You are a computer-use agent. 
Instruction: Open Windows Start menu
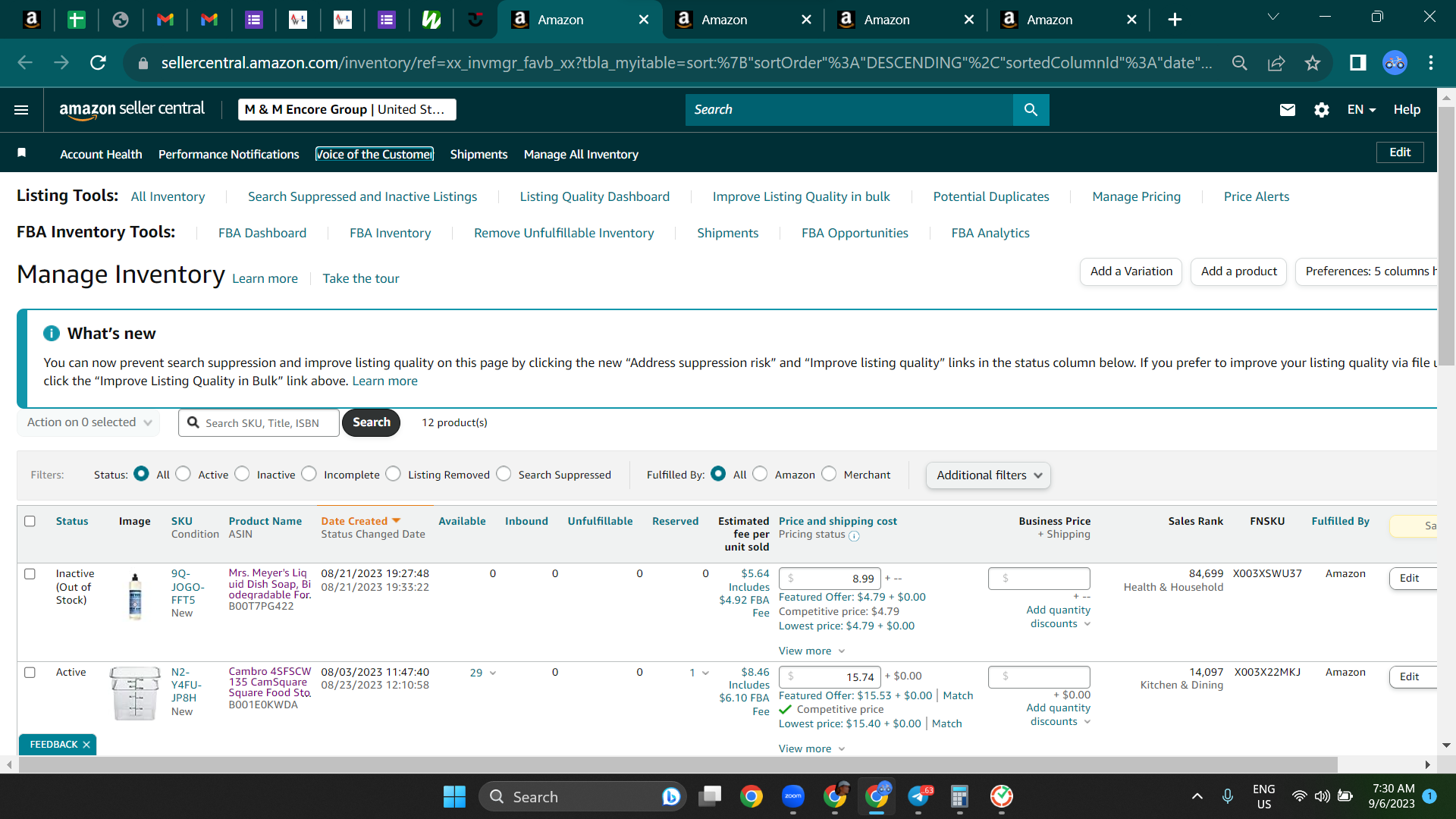click(454, 796)
